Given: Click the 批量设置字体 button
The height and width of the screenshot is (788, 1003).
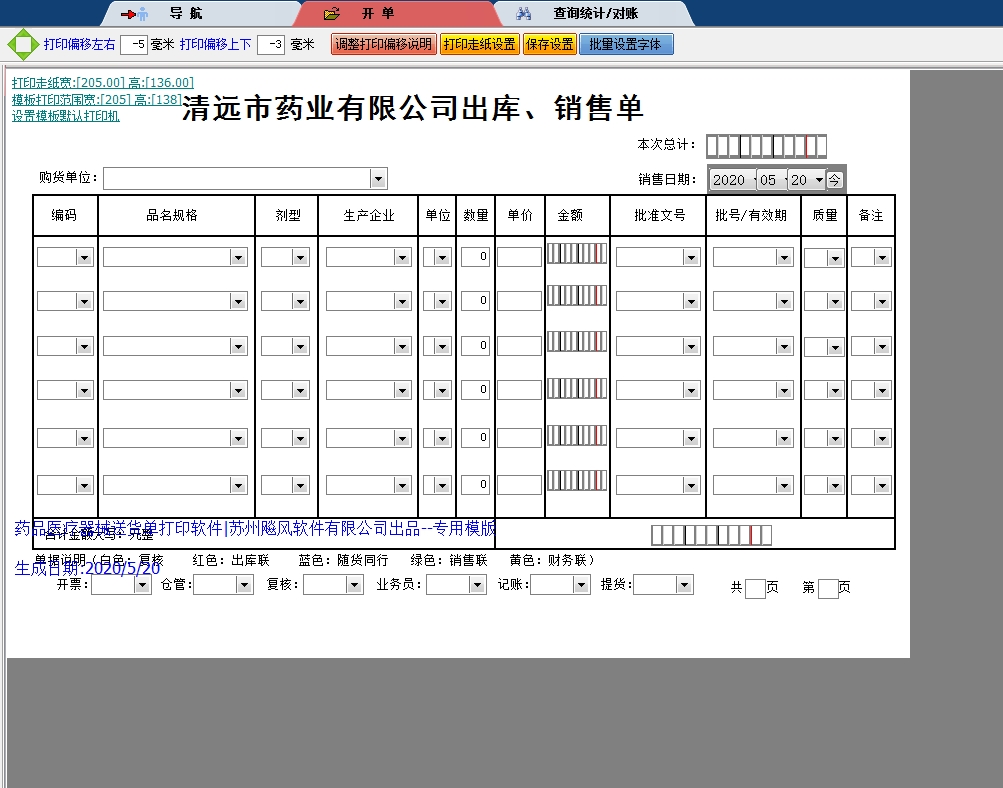Looking at the screenshot, I should [626, 45].
